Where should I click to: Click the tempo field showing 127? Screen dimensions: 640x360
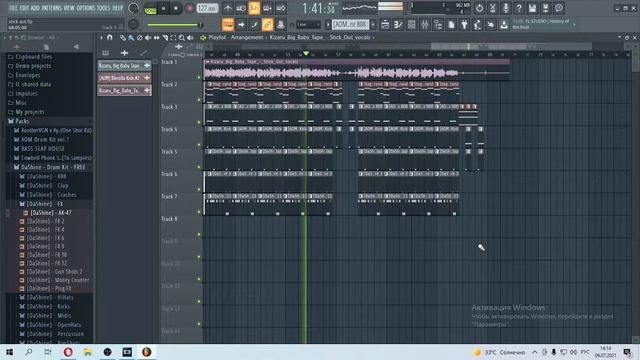coord(207,8)
